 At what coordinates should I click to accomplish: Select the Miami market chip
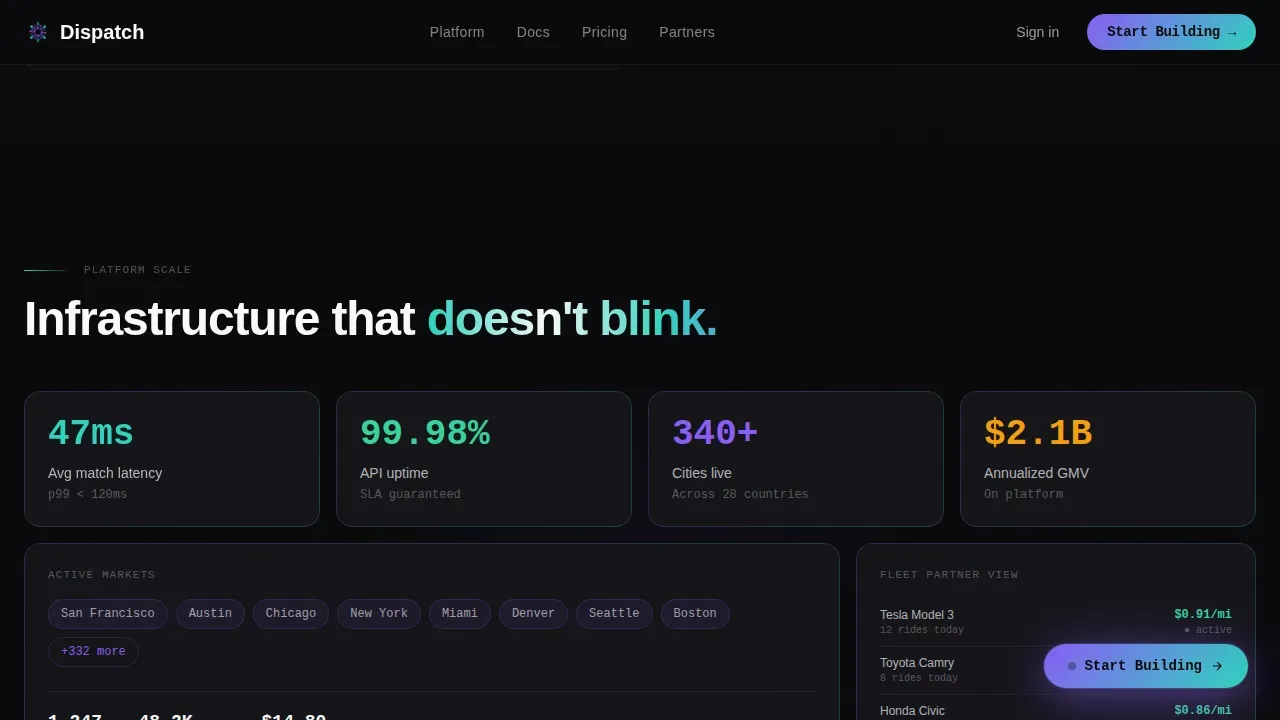pyautogui.click(x=460, y=614)
